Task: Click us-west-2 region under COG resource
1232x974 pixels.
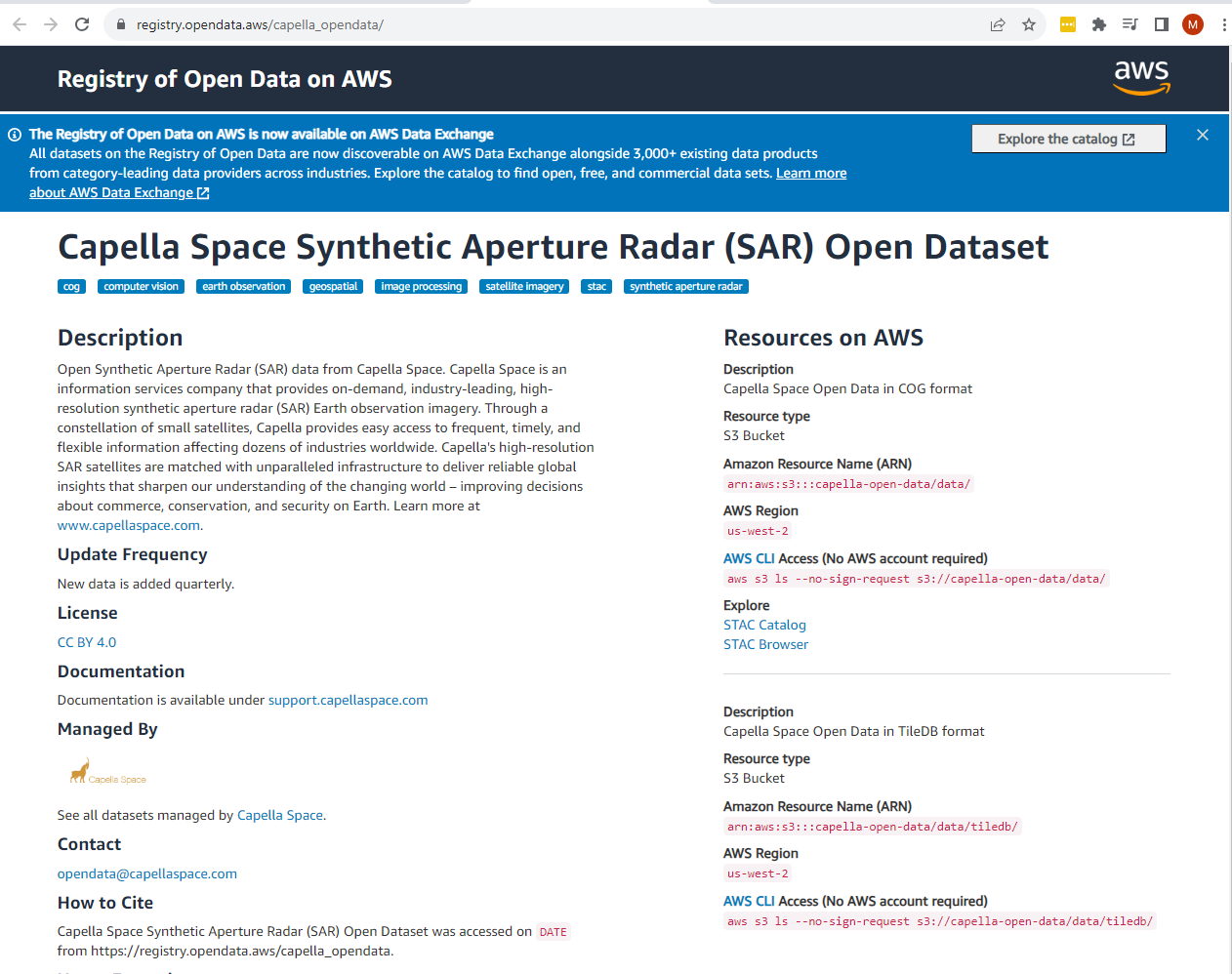Action: (758, 531)
